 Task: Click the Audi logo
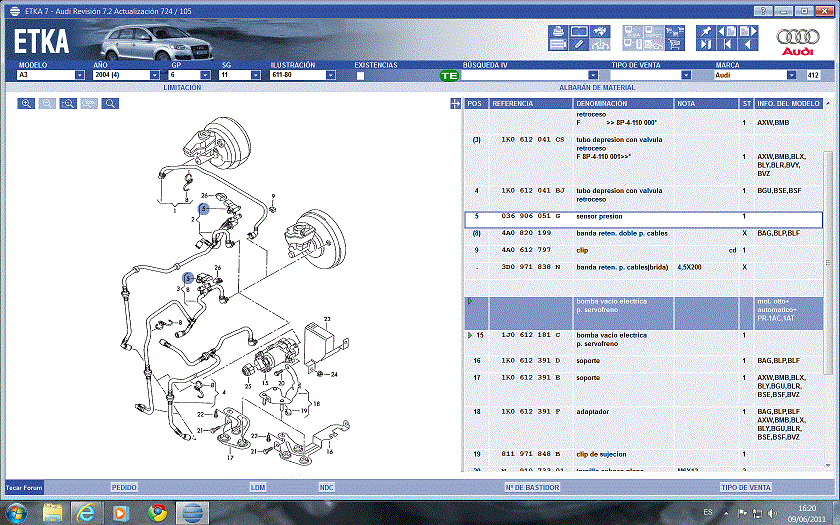798,42
